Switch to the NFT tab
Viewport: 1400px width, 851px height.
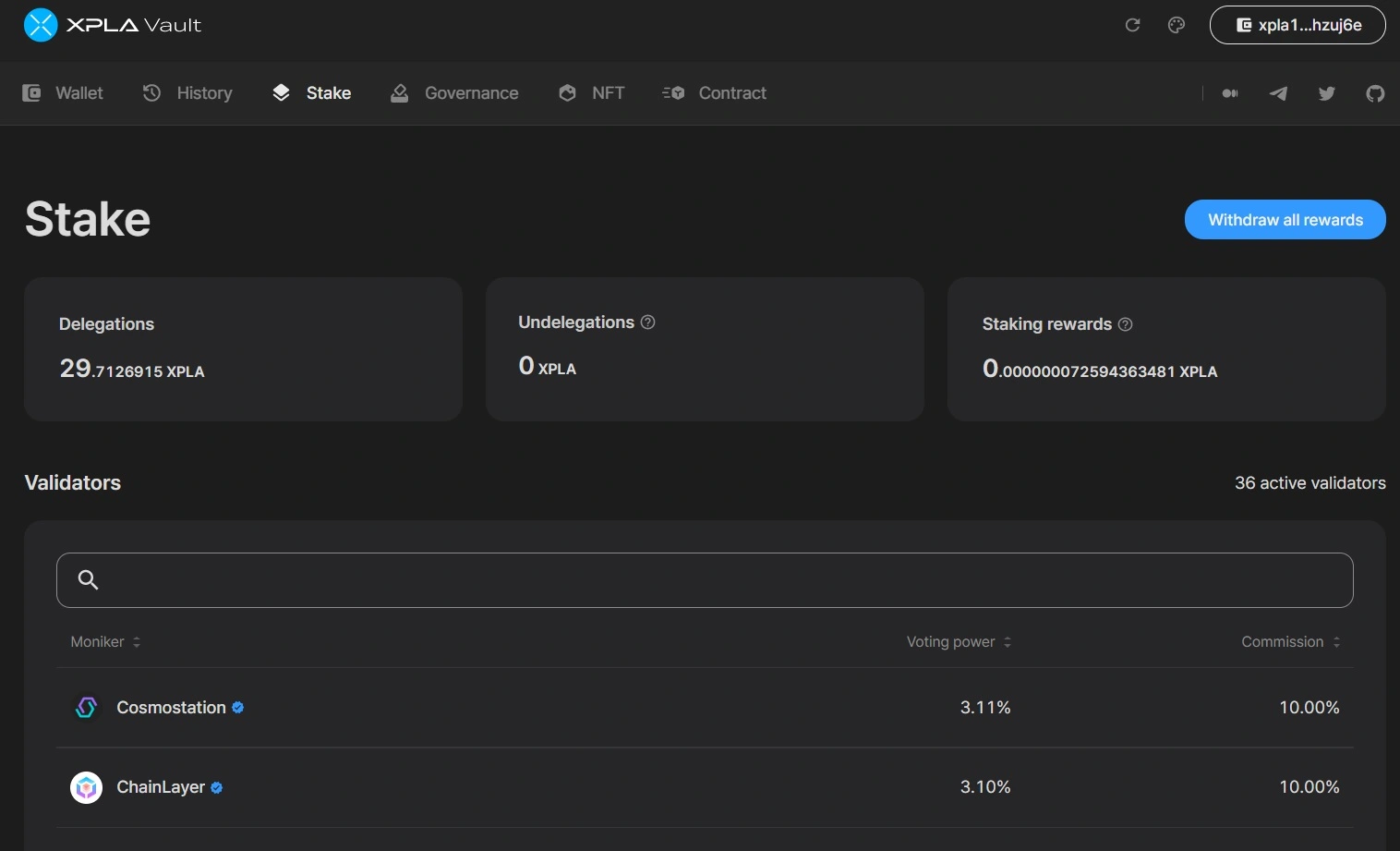(x=591, y=93)
